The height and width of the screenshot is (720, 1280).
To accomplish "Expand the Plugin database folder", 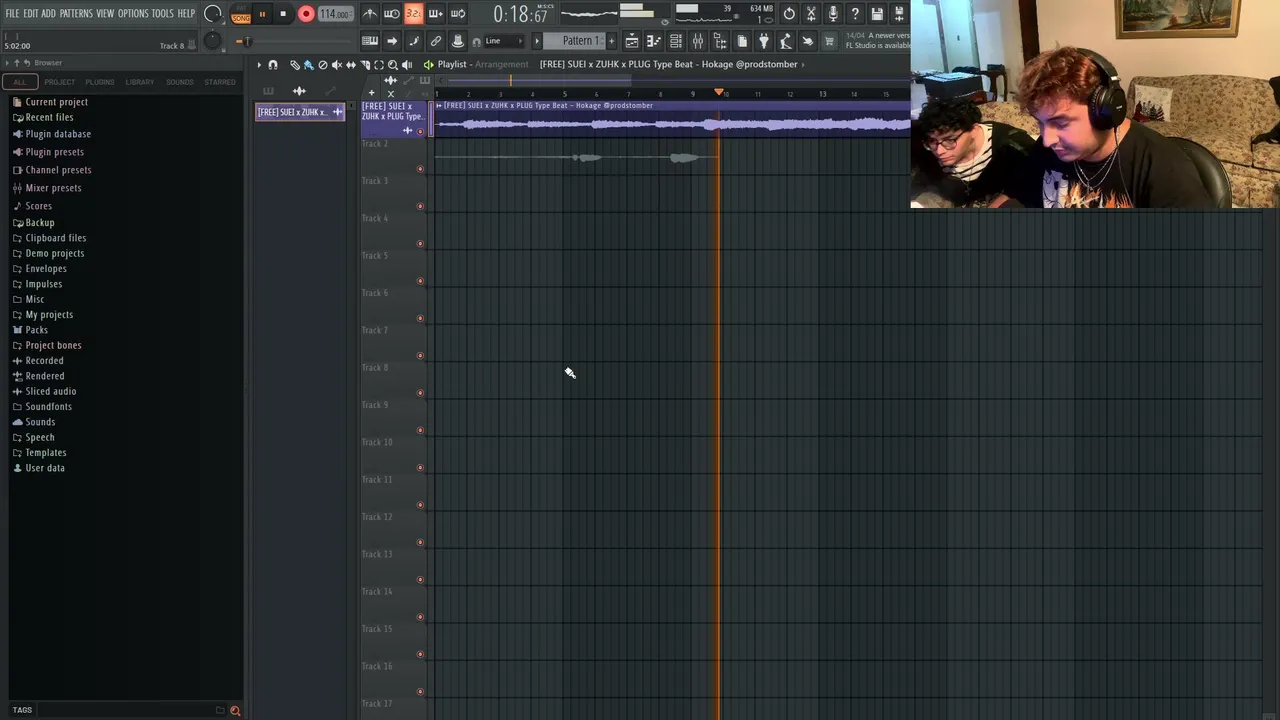I will [x=58, y=134].
